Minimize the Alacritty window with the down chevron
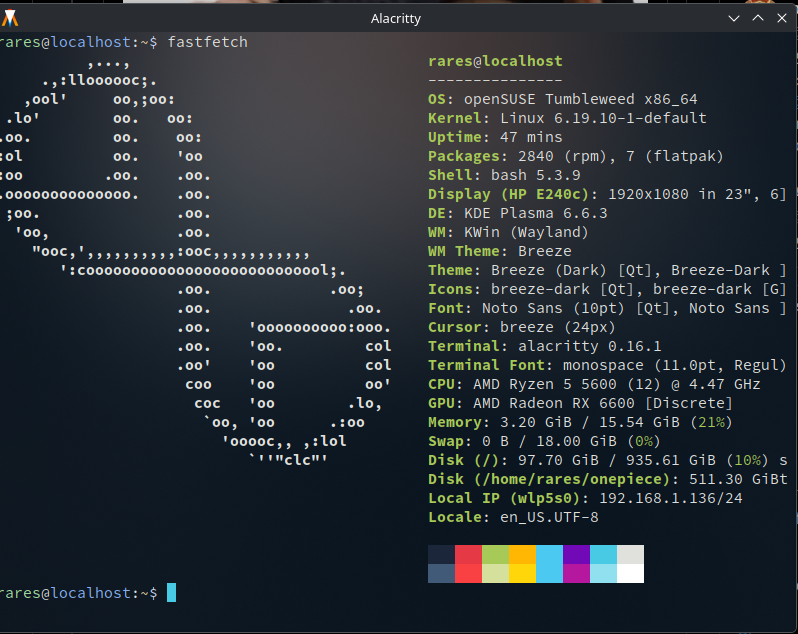798x634 pixels. 733,18
